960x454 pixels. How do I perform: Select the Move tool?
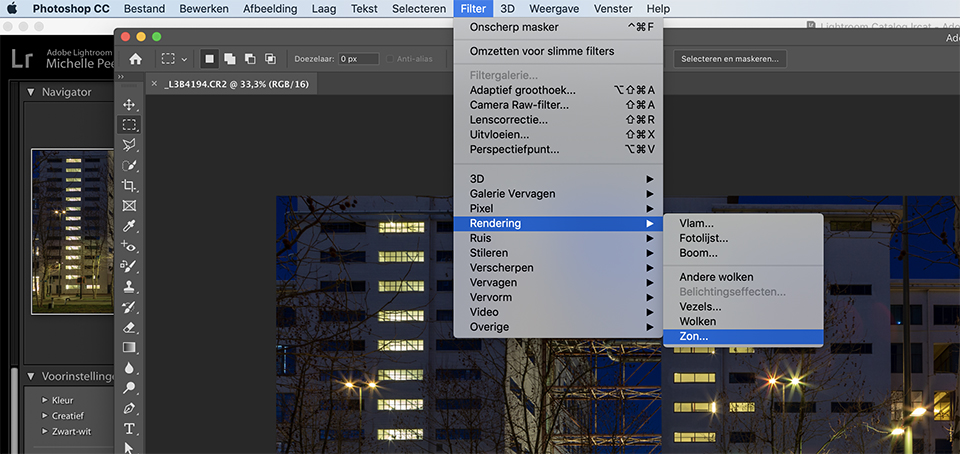coord(129,105)
